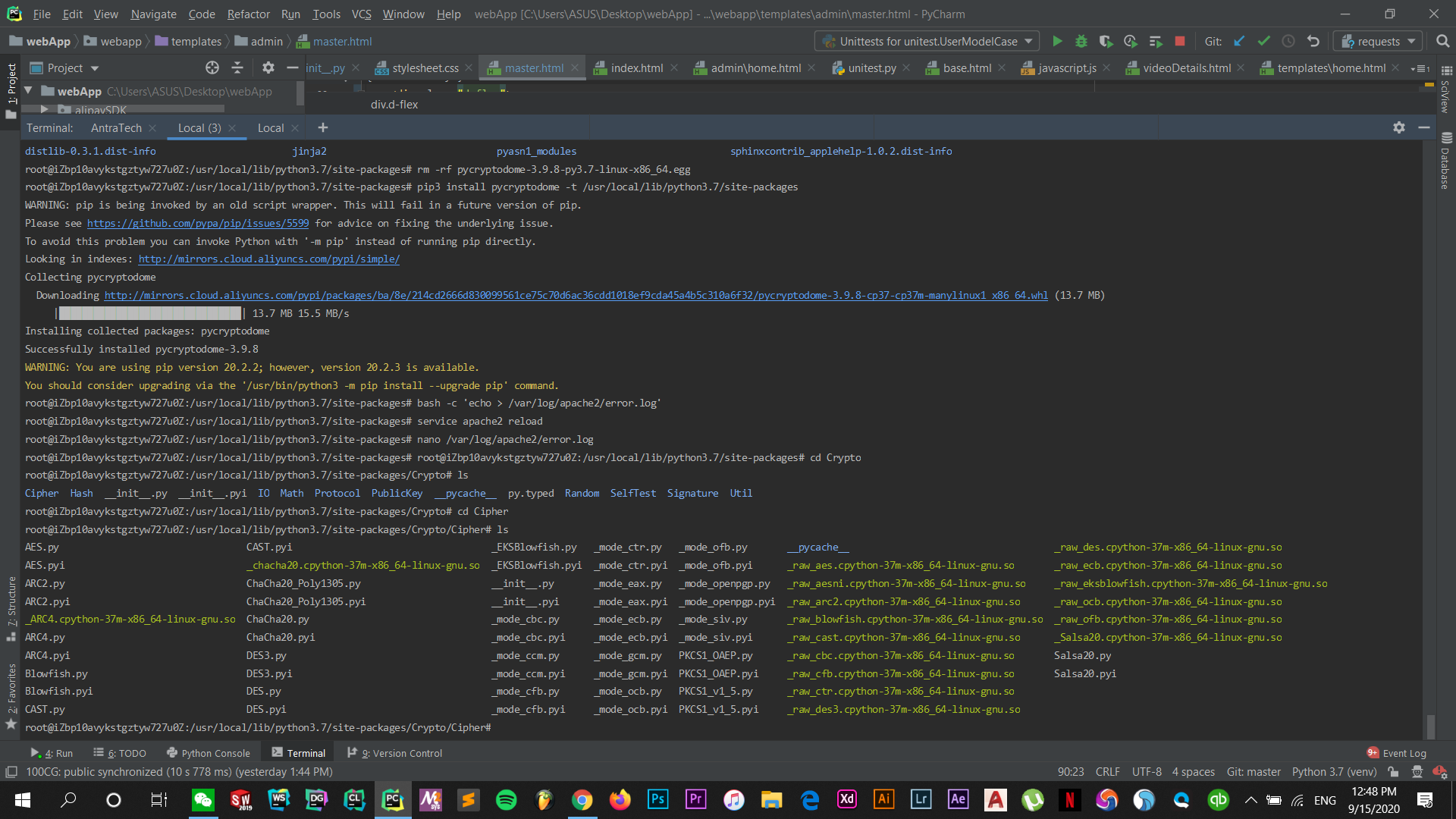Expand the requests dropdown next to Git
The height and width of the screenshot is (819, 1456).
click(1411, 41)
